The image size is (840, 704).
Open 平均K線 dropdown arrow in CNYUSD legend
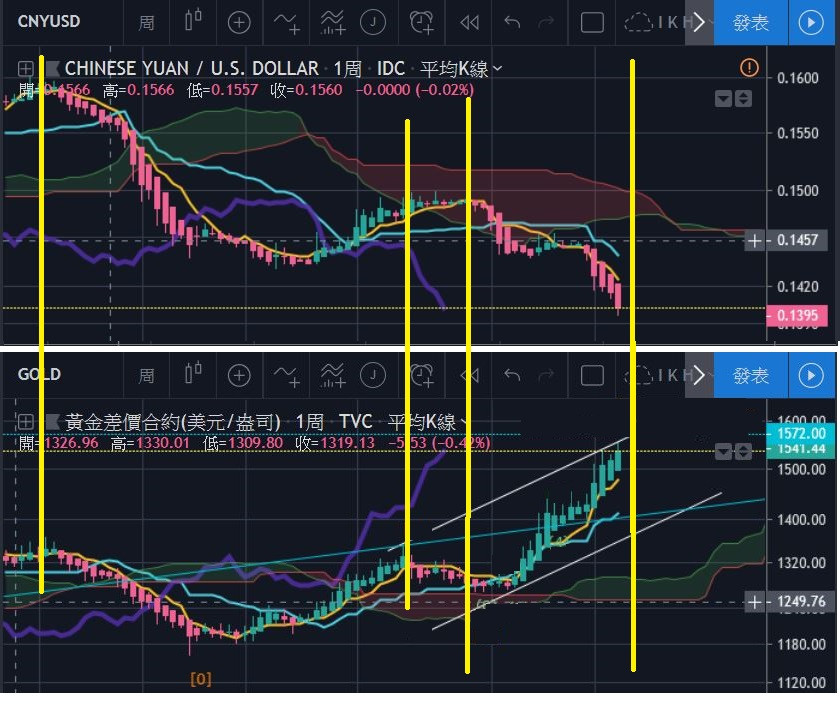(x=498, y=69)
